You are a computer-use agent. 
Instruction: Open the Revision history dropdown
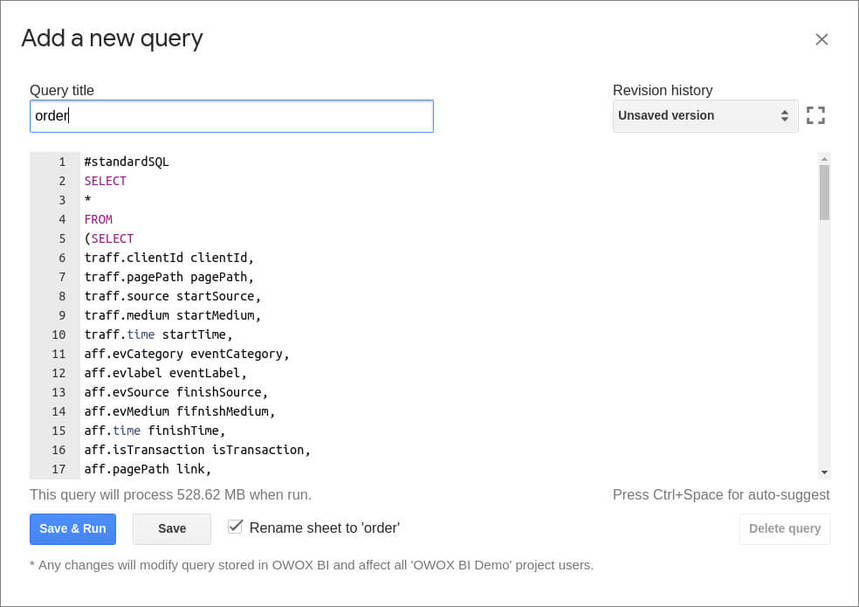tap(705, 116)
